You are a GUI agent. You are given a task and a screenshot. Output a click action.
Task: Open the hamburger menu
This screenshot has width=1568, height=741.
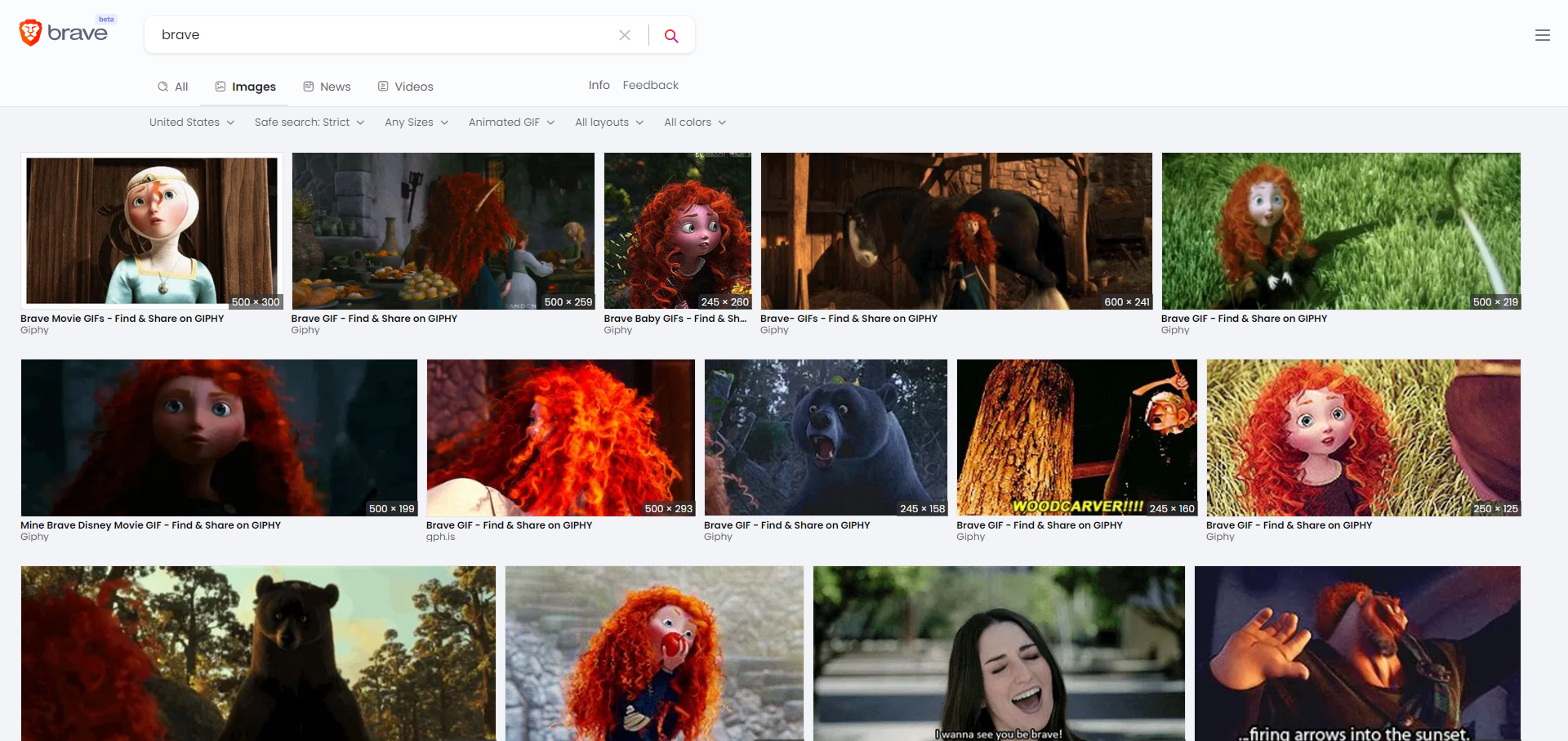[x=1542, y=35]
